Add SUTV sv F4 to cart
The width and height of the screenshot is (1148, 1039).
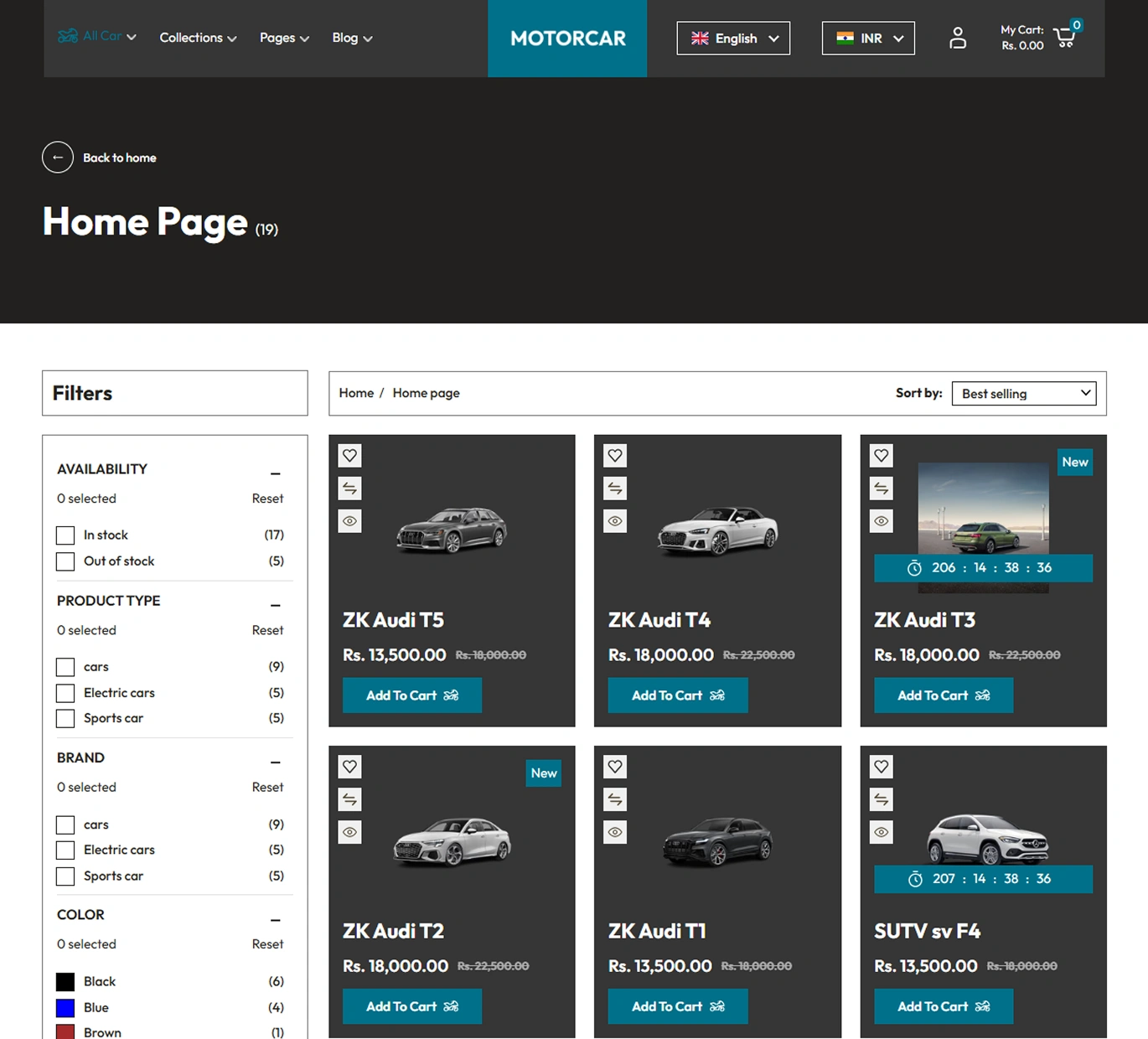[944, 1006]
